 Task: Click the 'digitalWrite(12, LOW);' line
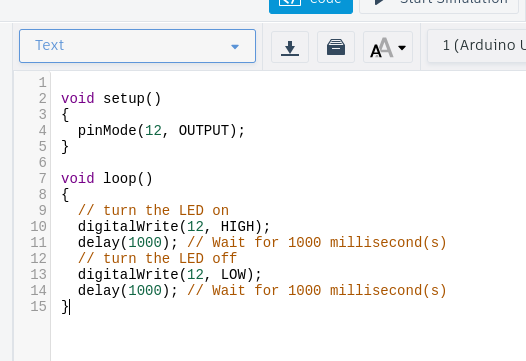coord(170,274)
